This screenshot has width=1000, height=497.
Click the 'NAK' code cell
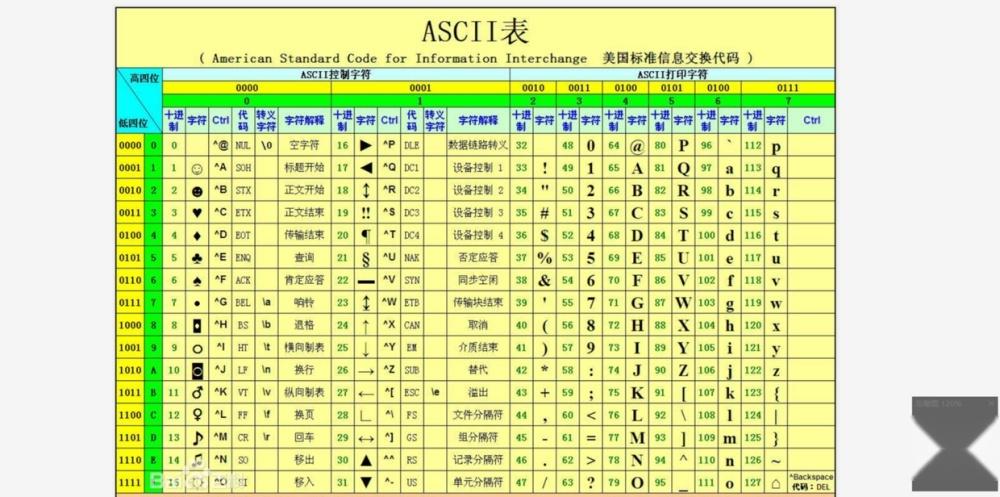coord(412,258)
